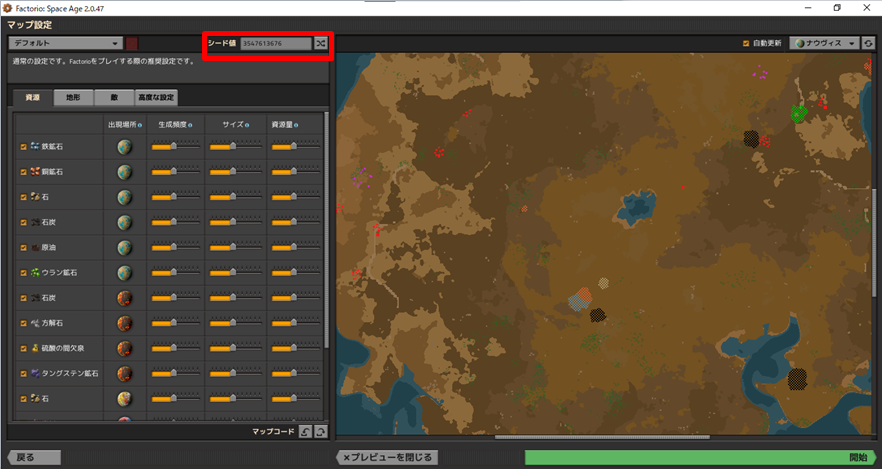Disable the ウラン鉱石 resource checkbox
The width and height of the screenshot is (882, 469).
tap(24, 273)
